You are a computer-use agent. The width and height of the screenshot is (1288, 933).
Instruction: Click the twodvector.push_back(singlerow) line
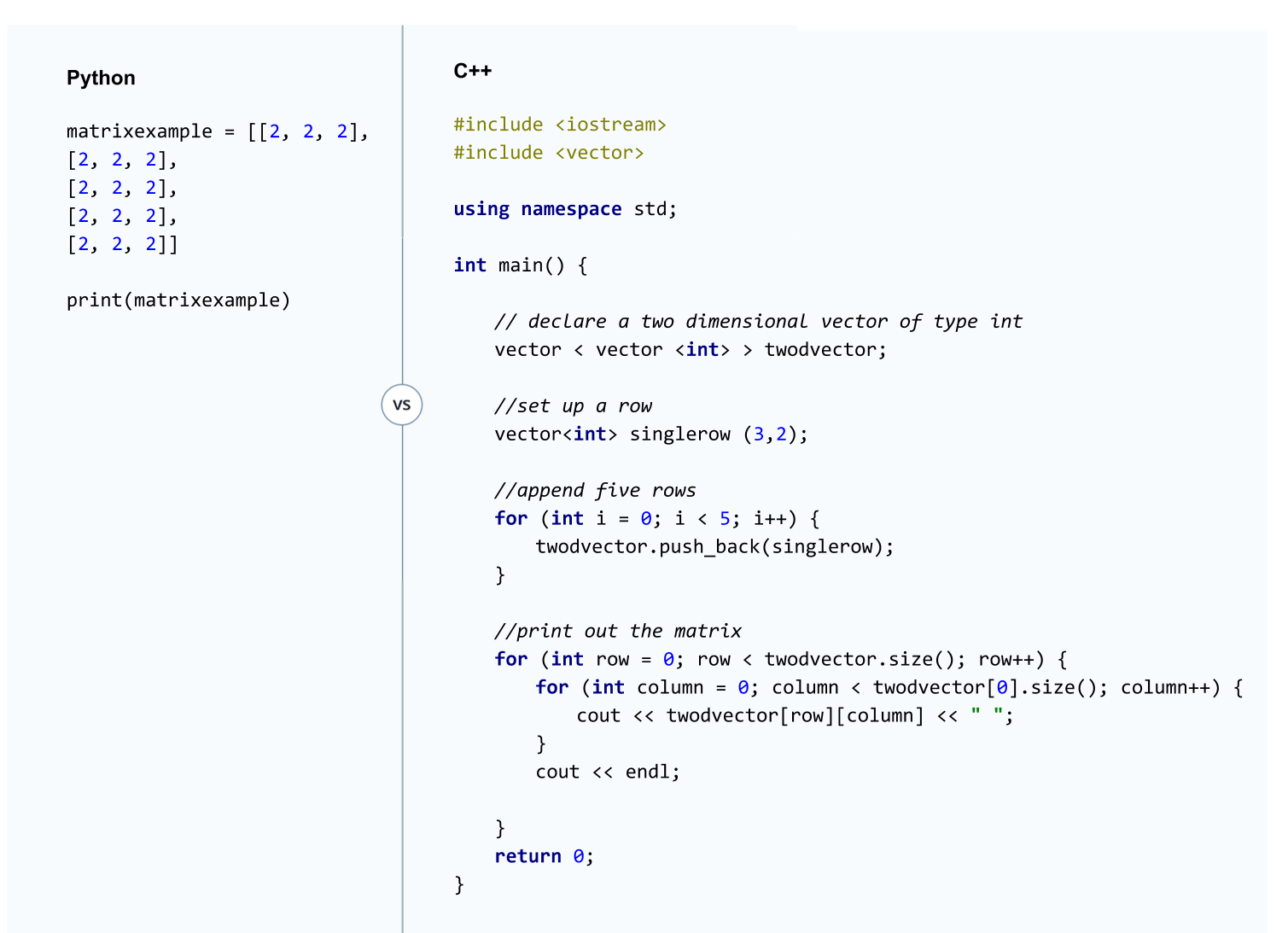pyautogui.click(x=714, y=547)
